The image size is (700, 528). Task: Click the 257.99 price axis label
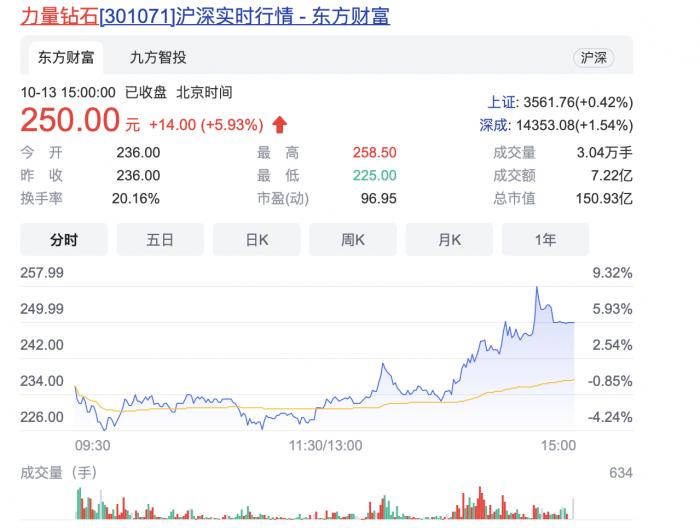coord(42,273)
